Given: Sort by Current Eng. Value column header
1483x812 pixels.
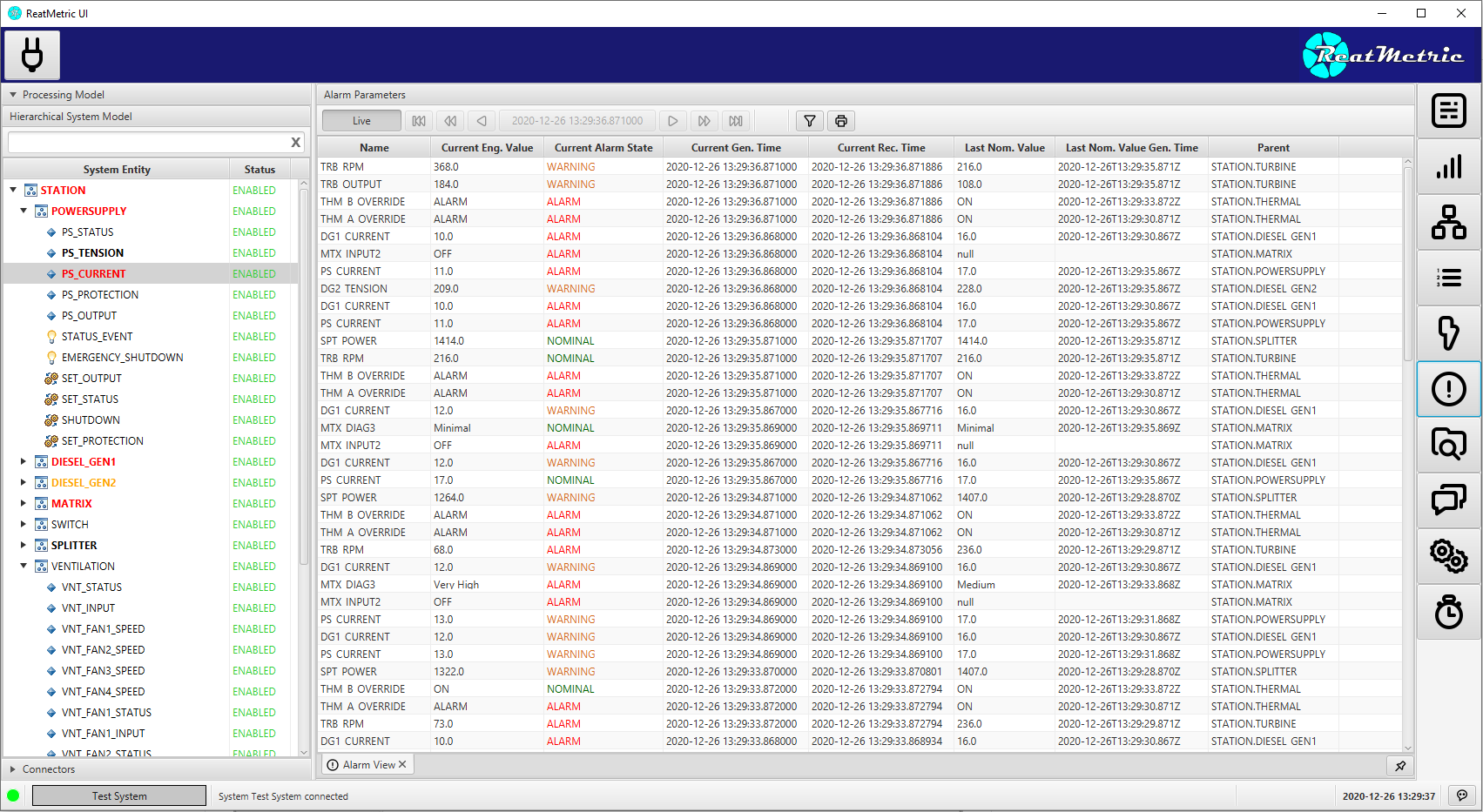Looking at the screenshot, I should tap(488, 147).
